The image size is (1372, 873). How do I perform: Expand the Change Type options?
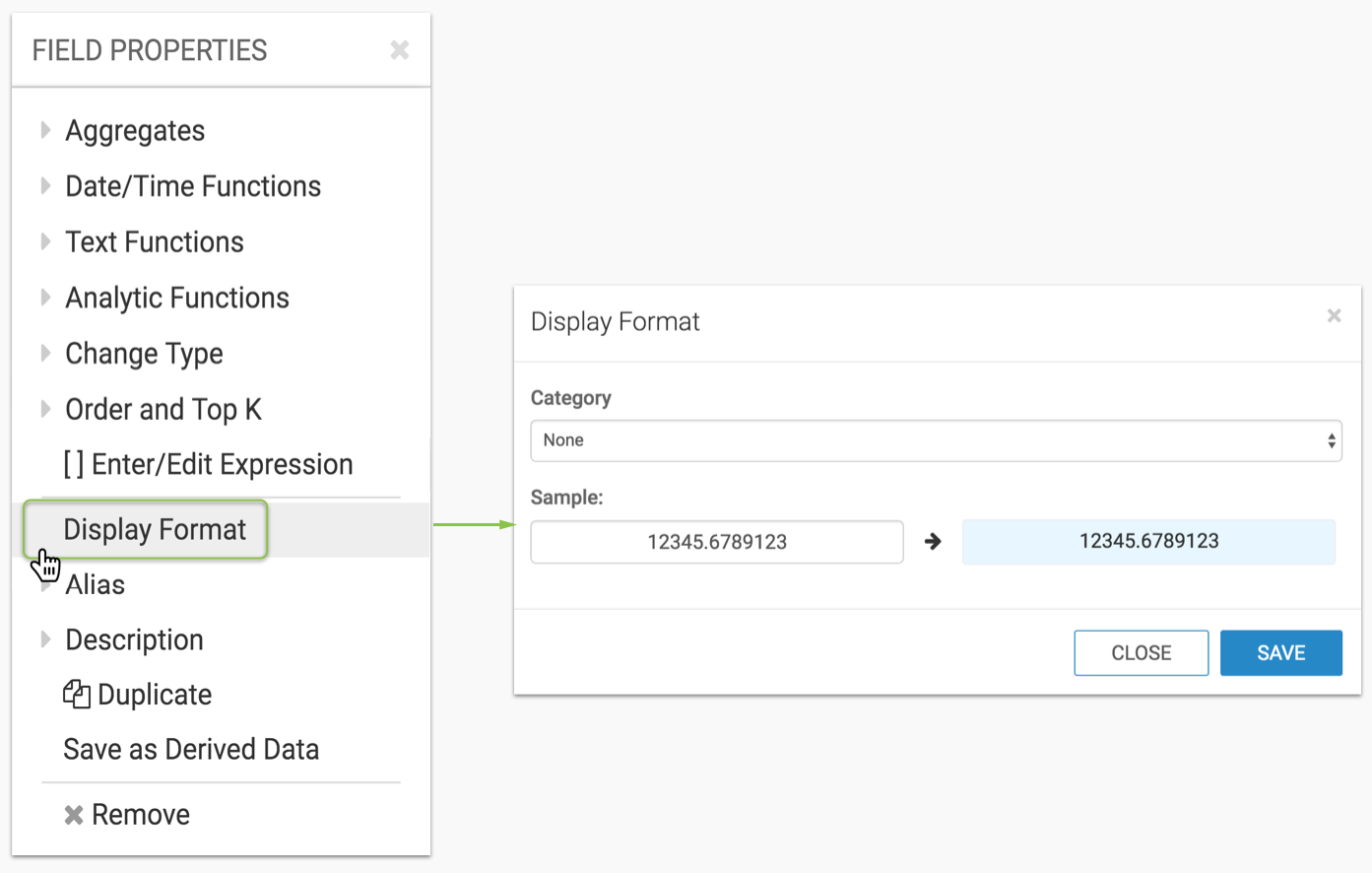45,353
